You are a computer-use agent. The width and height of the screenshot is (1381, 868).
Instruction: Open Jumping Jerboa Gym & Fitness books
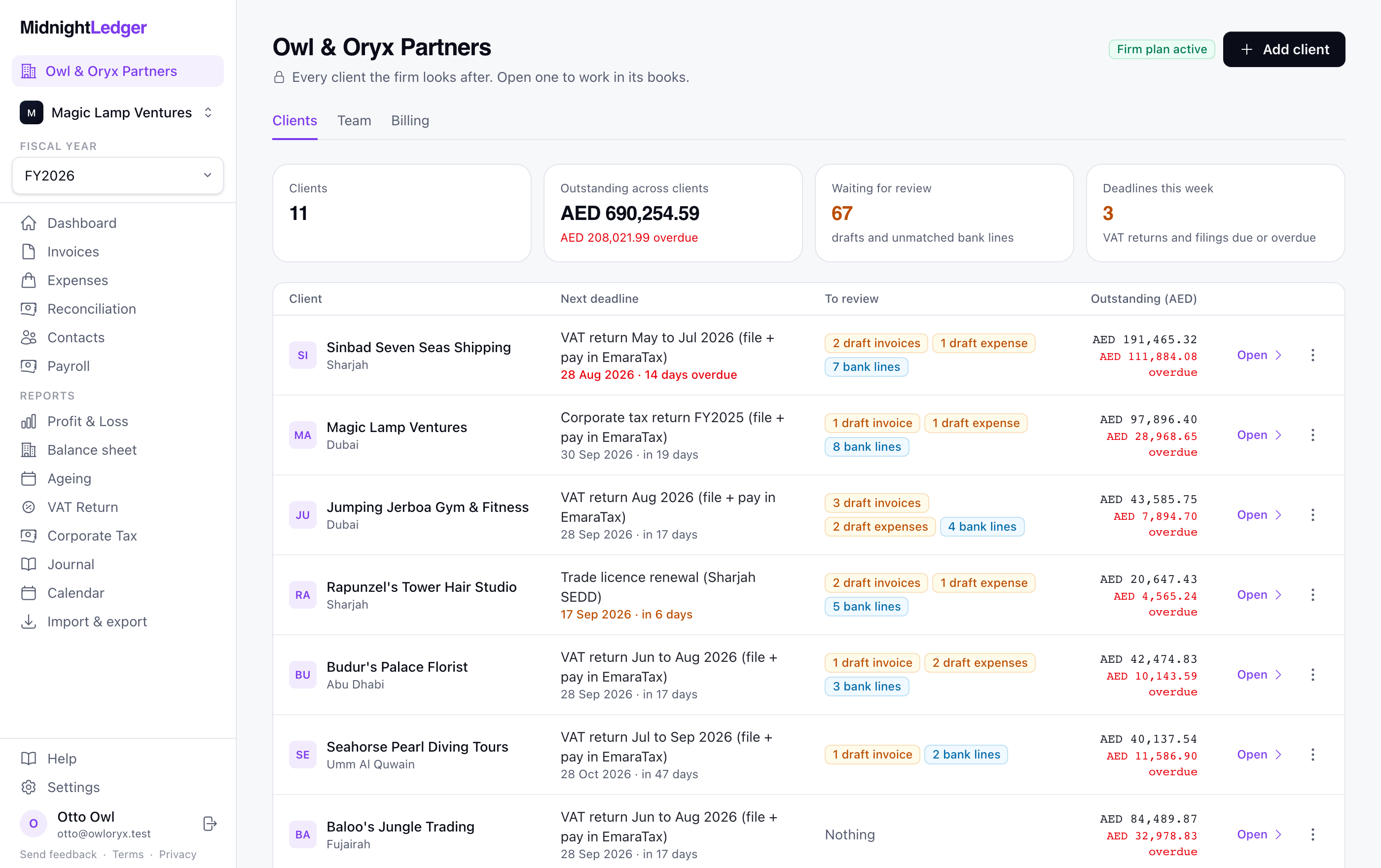[1258, 515]
